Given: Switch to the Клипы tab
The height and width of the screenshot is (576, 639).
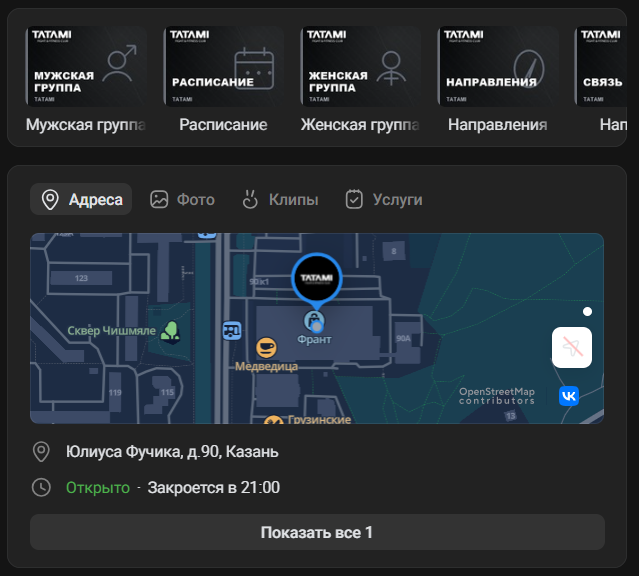Looking at the screenshot, I should tap(280, 200).
